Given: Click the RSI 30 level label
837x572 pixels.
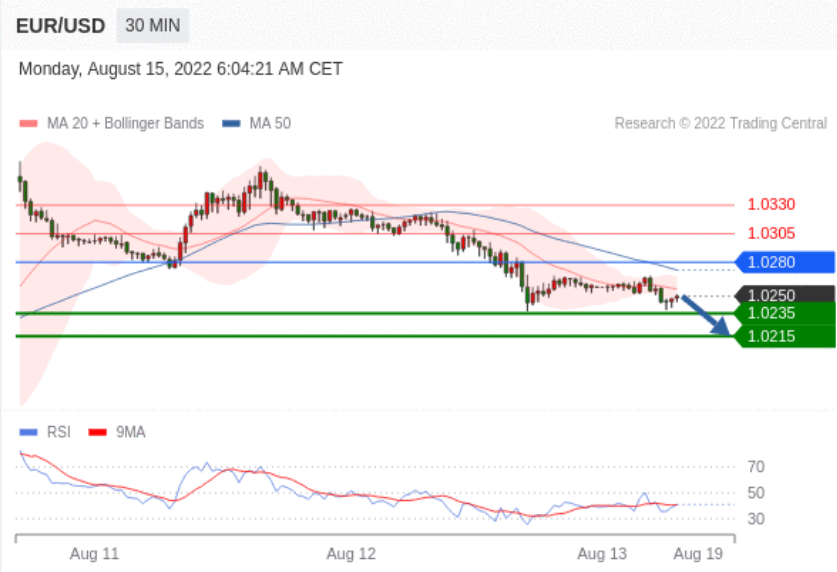Looking at the screenshot, I should point(756,519).
